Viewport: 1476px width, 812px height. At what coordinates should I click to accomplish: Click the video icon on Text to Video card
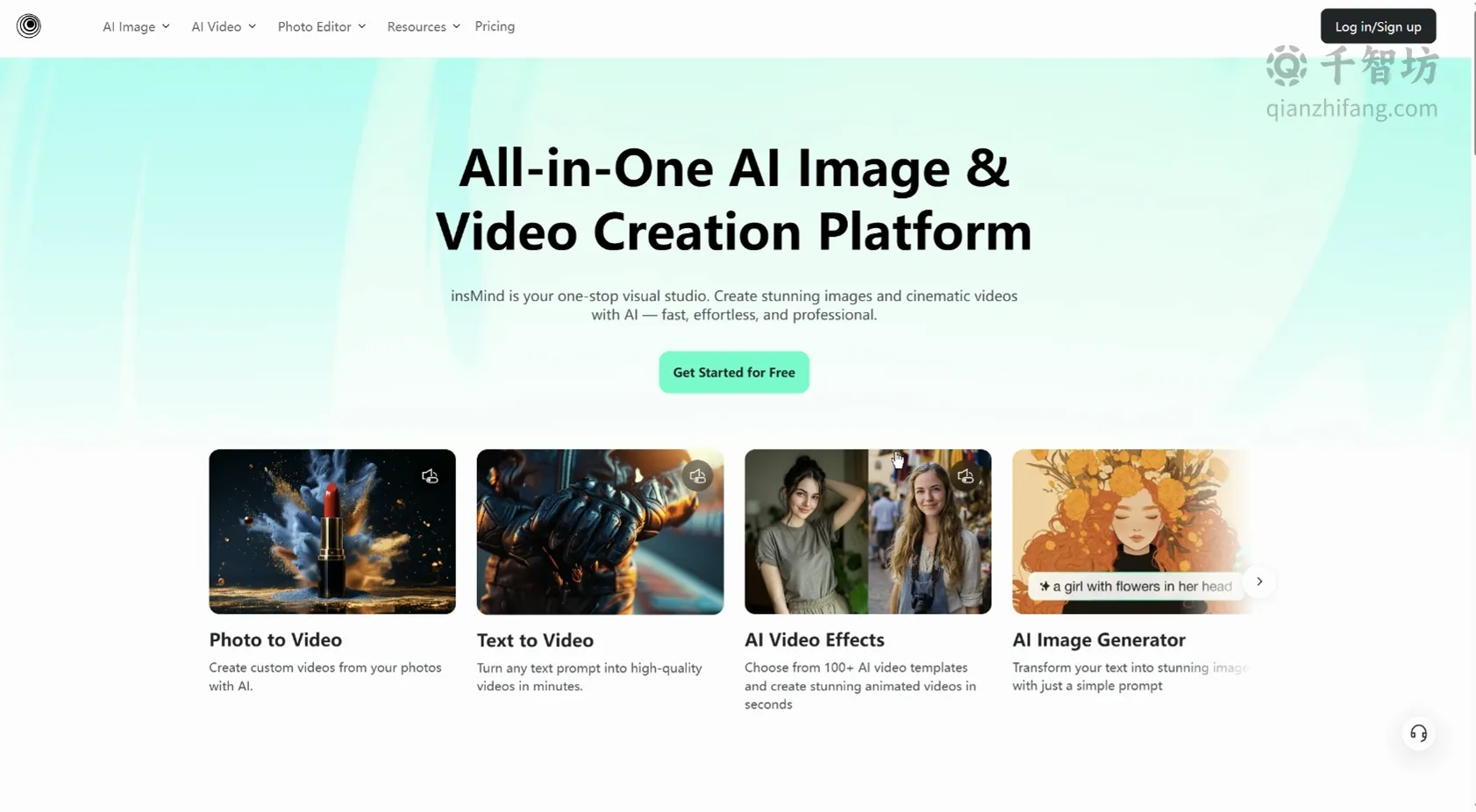pos(697,476)
